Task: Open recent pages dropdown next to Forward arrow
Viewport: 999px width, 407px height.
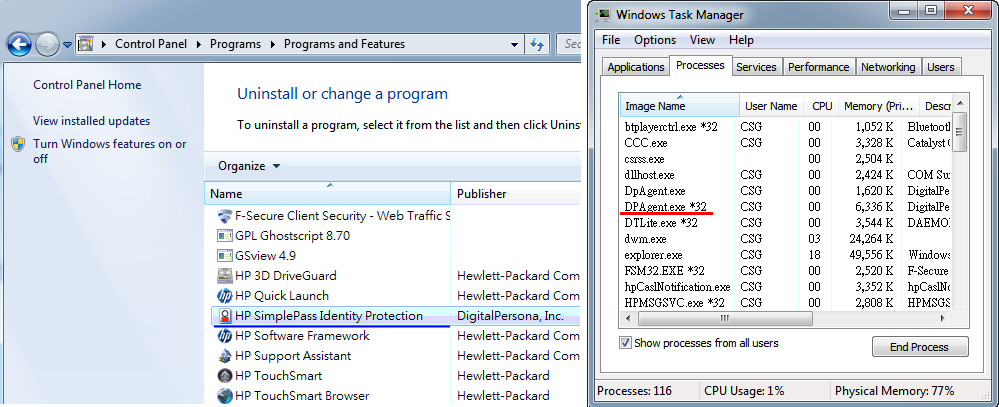Action: (67, 45)
